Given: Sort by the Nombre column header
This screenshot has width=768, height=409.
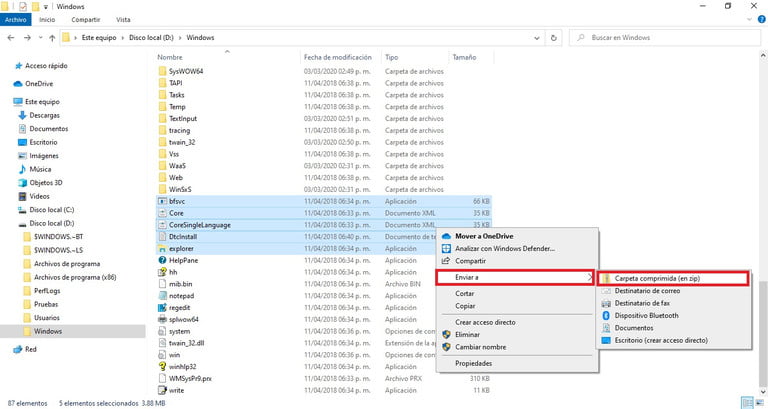Looking at the screenshot, I should pyautogui.click(x=169, y=57).
